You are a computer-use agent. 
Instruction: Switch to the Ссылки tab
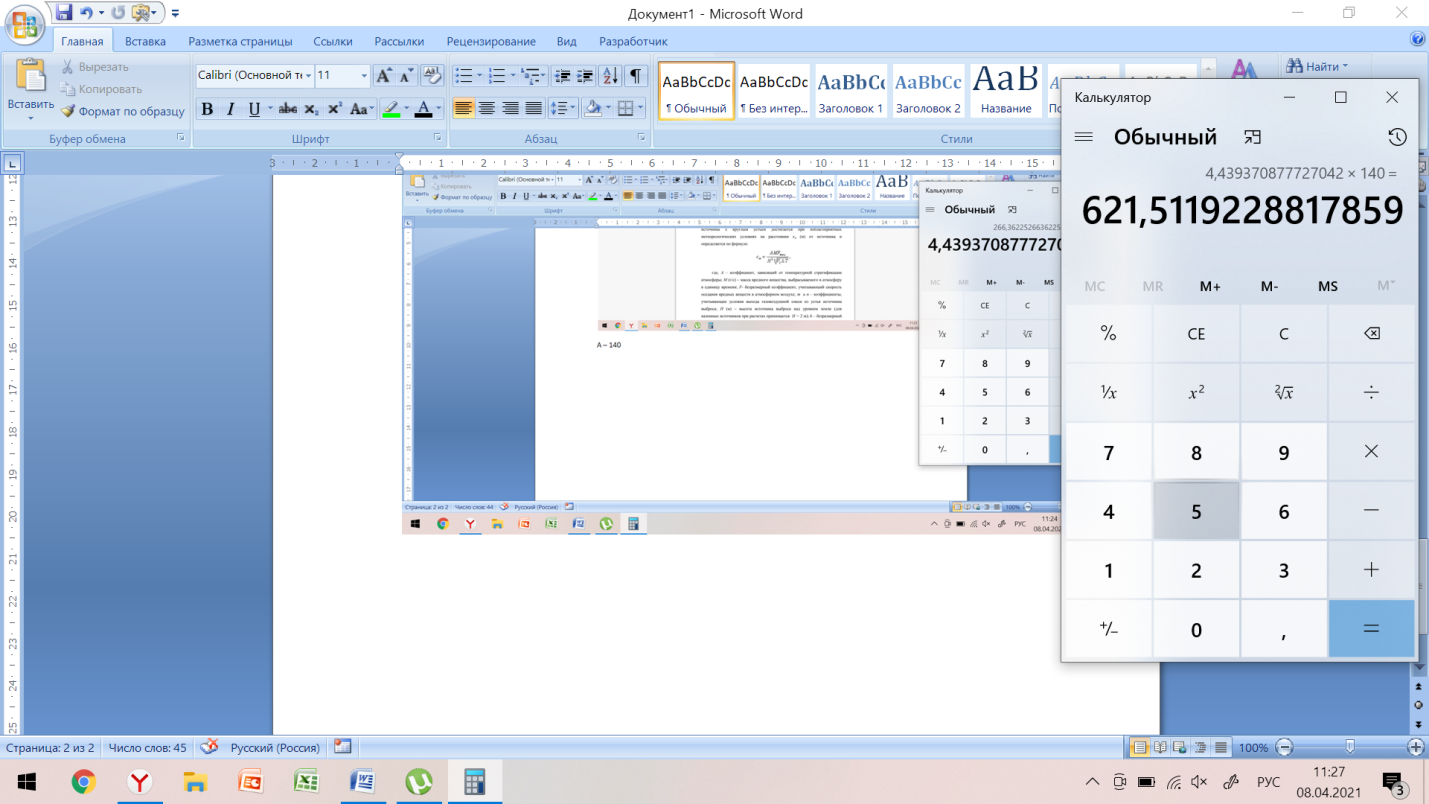coord(333,41)
